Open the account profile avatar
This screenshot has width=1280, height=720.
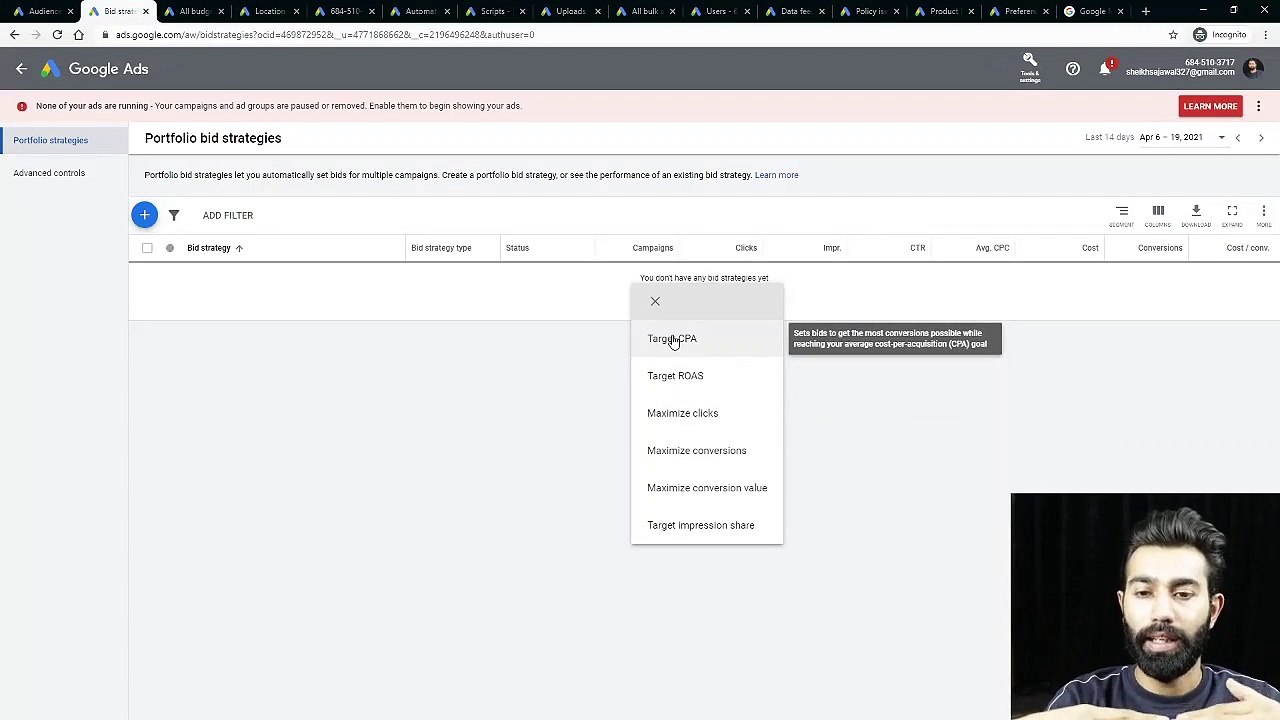1253,68
